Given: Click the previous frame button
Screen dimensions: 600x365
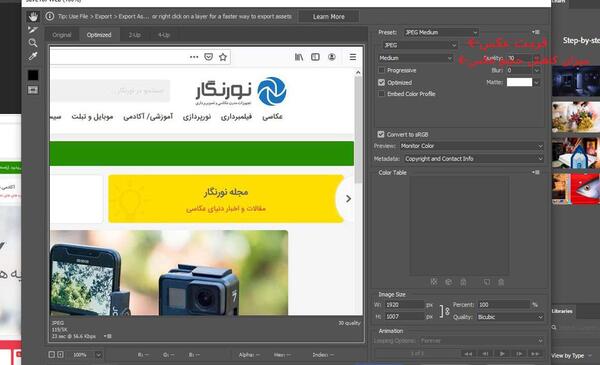Looking at the screenshot, I should (x=485, y=354).
